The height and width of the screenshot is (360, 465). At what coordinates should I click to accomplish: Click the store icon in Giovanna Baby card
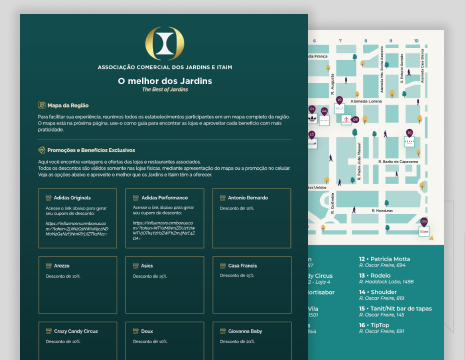coord(223,331)
